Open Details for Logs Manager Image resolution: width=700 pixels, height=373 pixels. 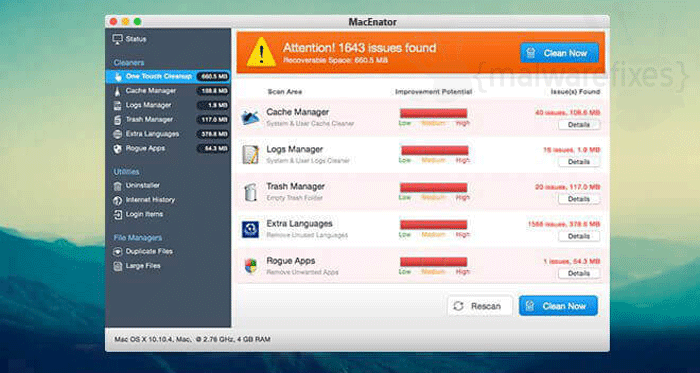click(x=579, y=162)
